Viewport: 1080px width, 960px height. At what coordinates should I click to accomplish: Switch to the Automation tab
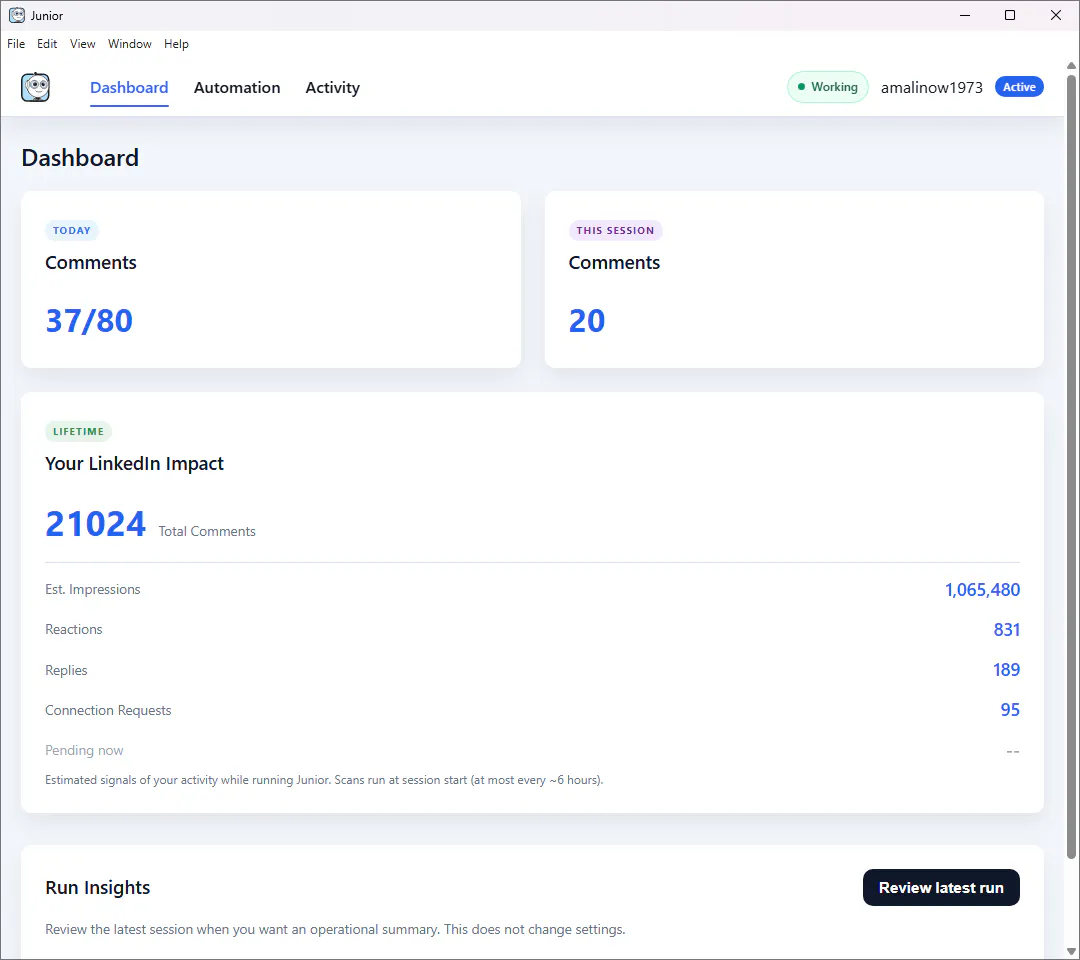(x=237, y=87)
